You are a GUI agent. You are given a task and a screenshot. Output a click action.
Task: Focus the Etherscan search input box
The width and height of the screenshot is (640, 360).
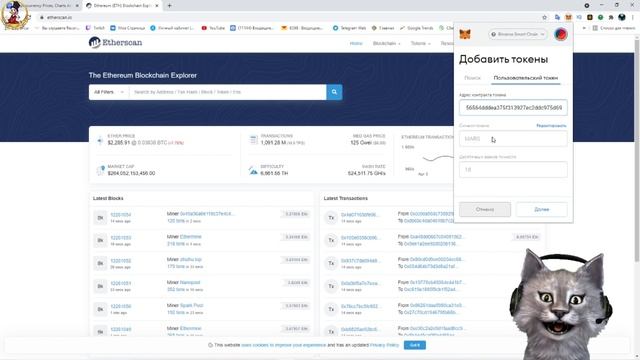pos(228,92)
